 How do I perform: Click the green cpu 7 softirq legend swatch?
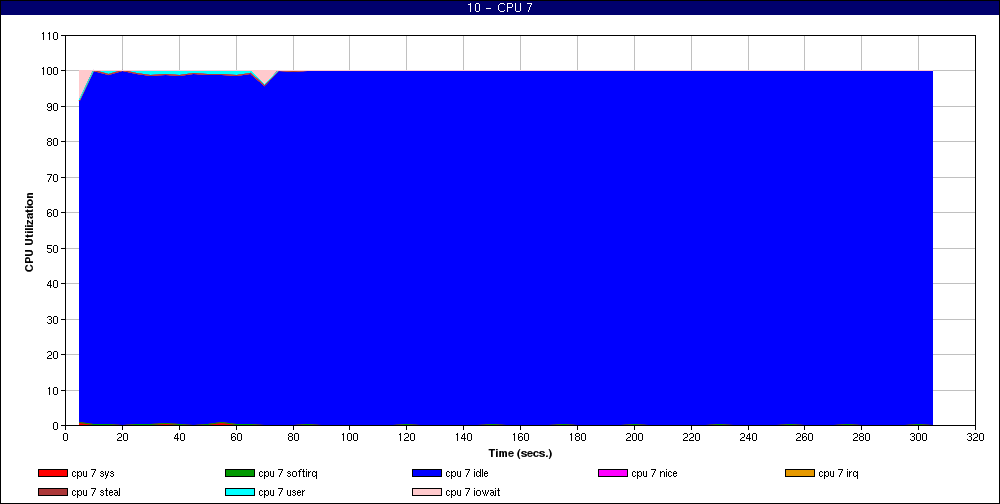coord(239,473)
